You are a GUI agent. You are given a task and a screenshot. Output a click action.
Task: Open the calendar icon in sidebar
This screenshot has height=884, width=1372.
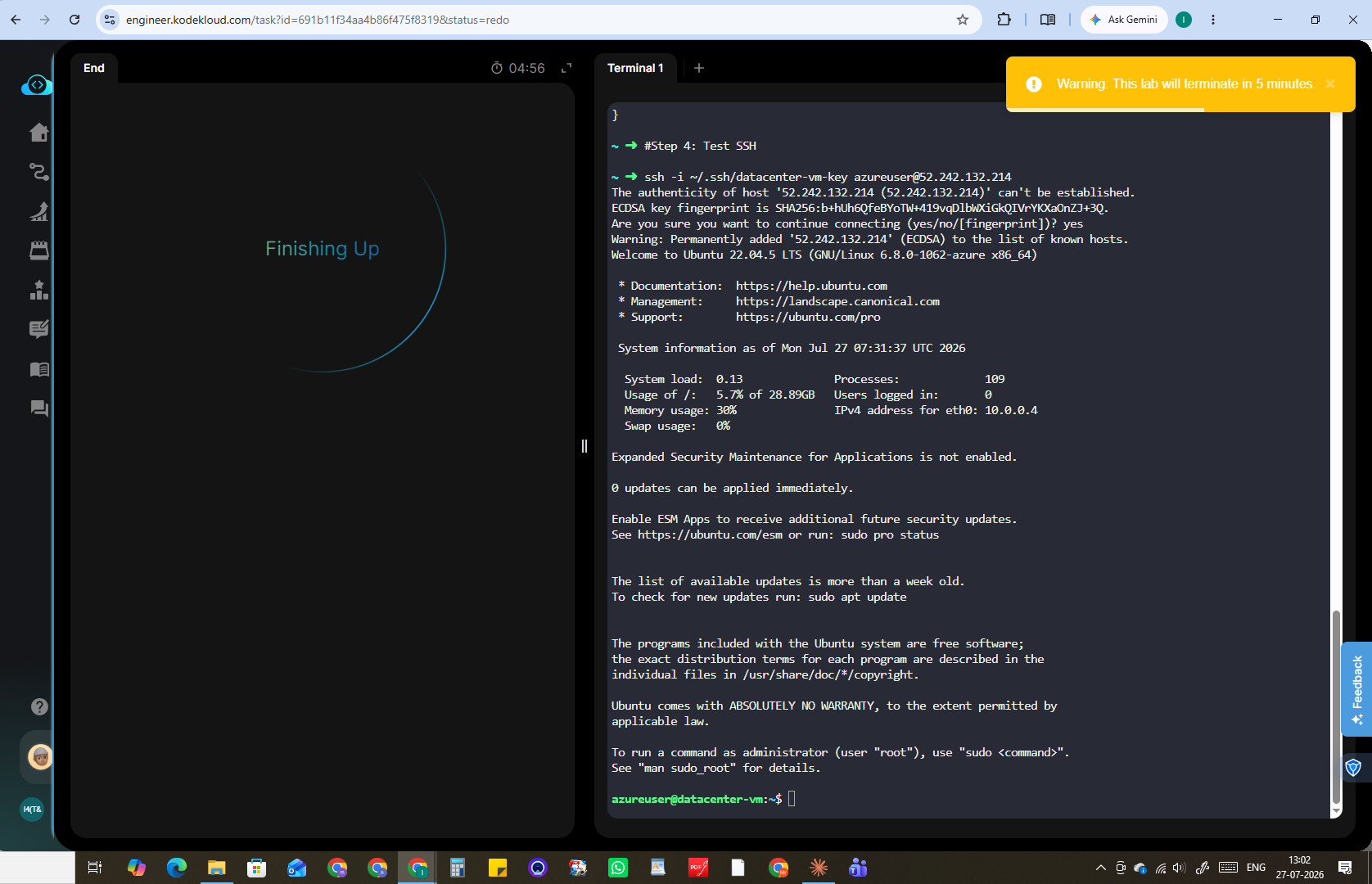pyautogui.click(x=38, y=250)
